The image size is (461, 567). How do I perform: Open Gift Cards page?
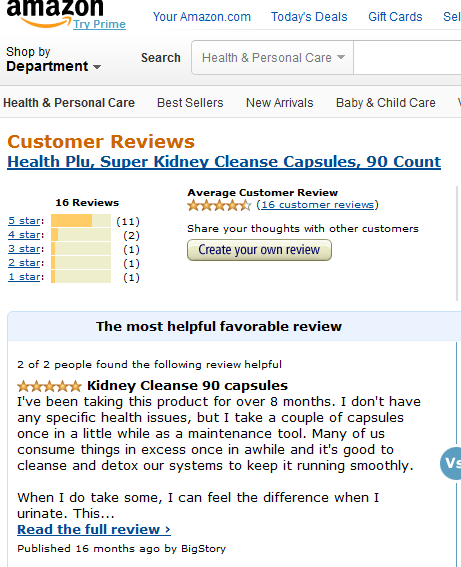coord(395,17)
